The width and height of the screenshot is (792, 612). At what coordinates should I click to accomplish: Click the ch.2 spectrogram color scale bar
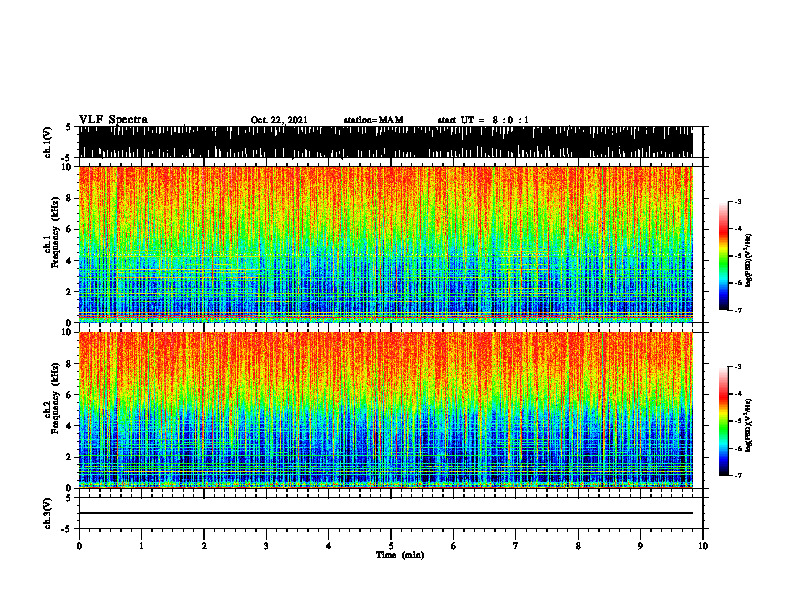point(723,421)
